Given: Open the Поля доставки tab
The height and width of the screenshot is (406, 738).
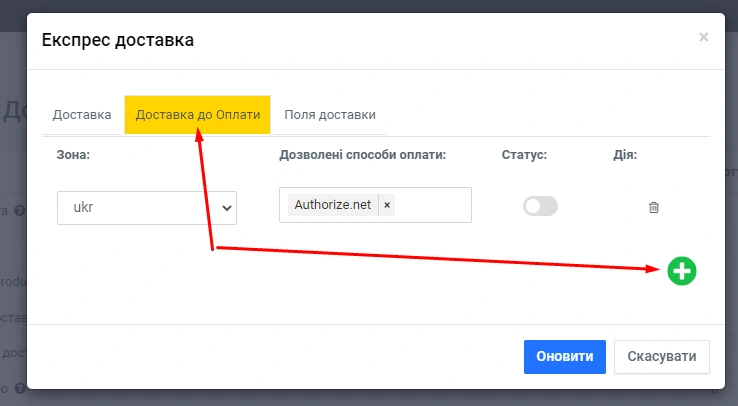Looking at the screenshot, I should tap(330, 115).
